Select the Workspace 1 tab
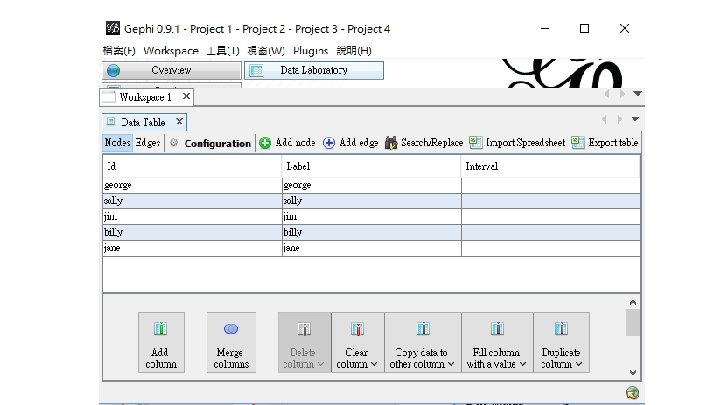 pyautogui.click(x=145, y=97)
